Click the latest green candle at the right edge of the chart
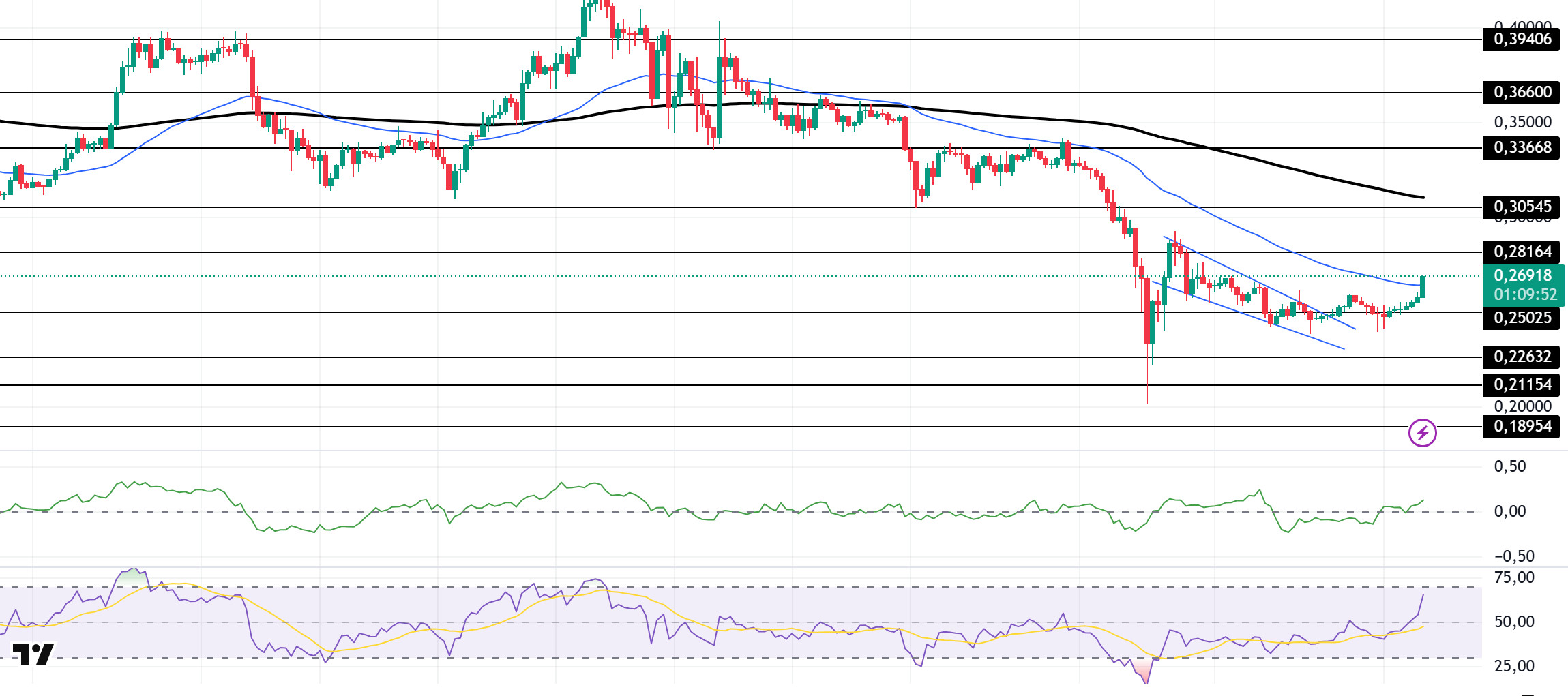 pyautogui.click(x=1422, y=286)
